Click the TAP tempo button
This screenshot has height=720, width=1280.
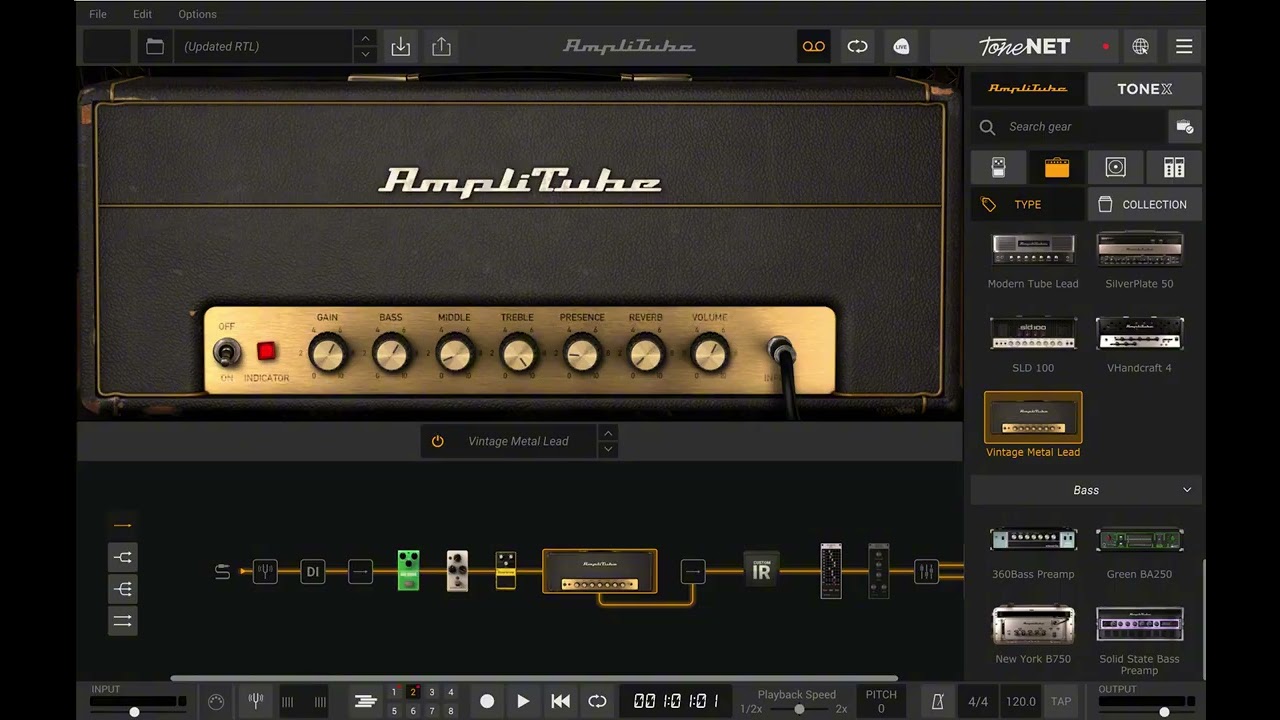[1061, 701]
